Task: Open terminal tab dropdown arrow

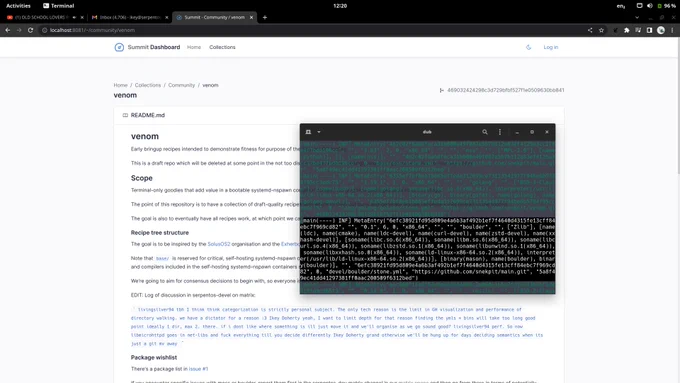Action: click(x=319, y=132)
